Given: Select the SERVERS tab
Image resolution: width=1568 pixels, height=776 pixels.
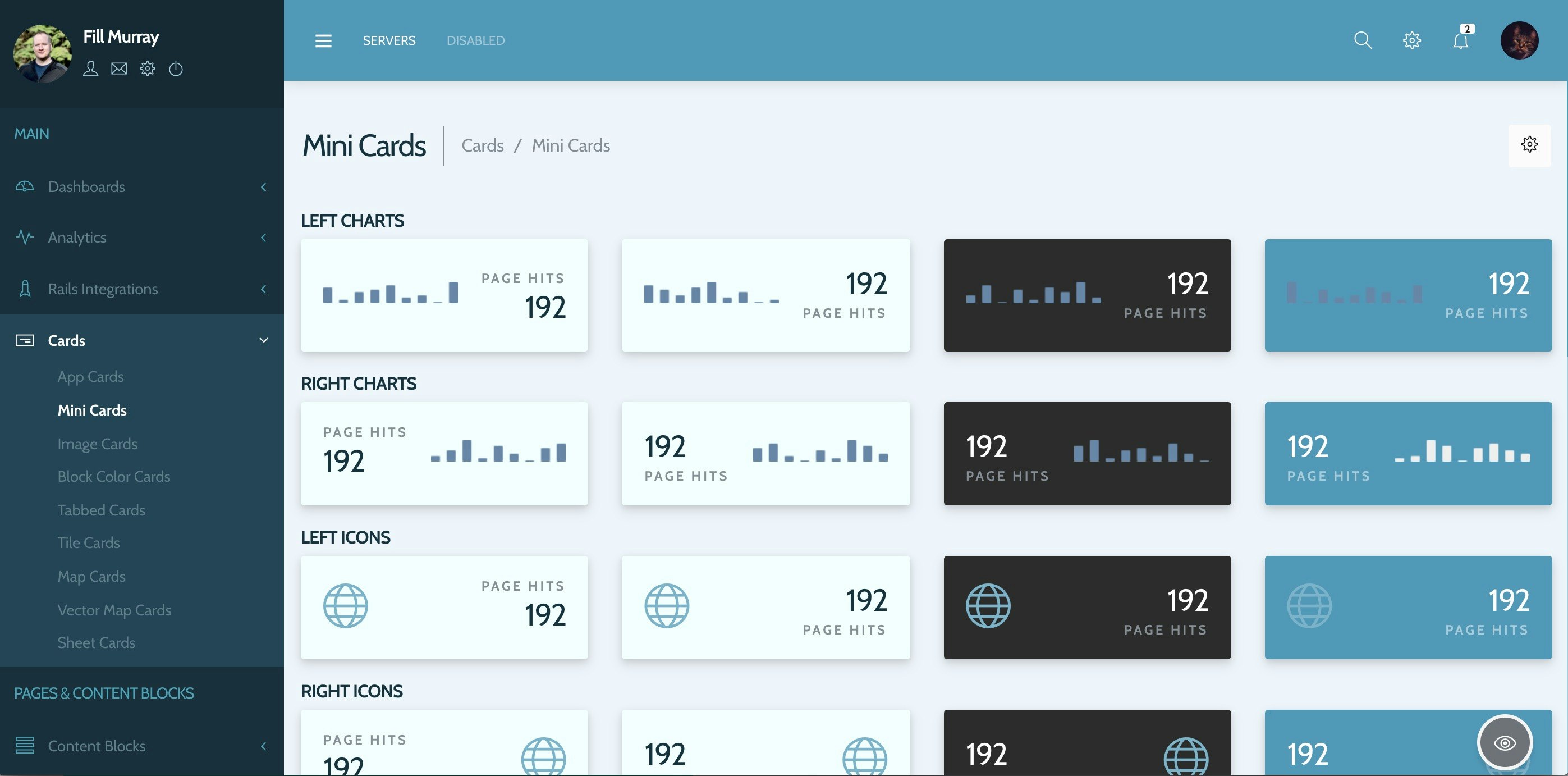Looking at the screenshot, I should click(389, 40).
